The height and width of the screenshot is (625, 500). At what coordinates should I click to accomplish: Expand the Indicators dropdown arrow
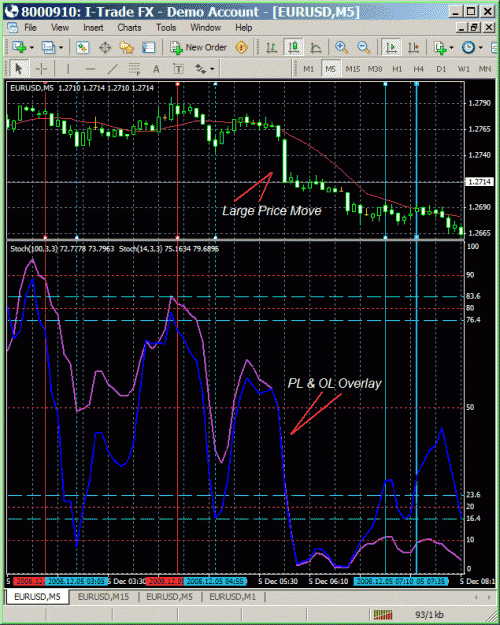451,48
